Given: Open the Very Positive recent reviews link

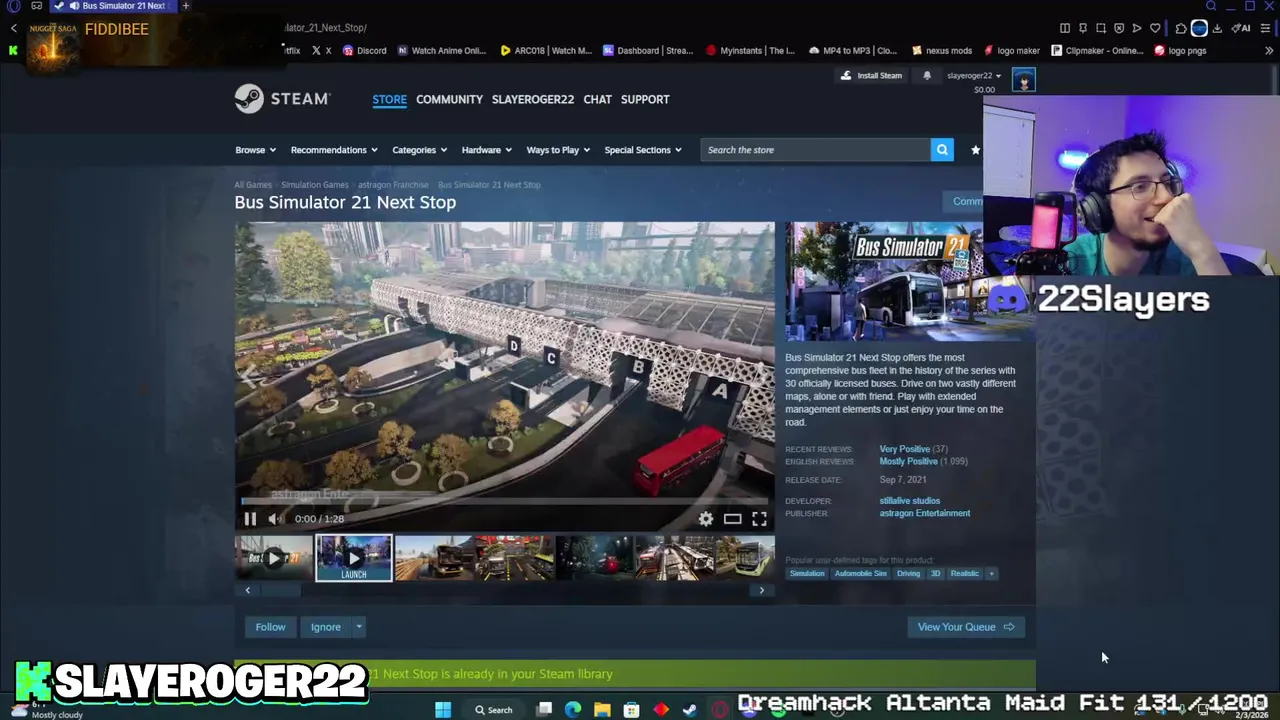Looking at the screenshot, I should tap(905, 449).
